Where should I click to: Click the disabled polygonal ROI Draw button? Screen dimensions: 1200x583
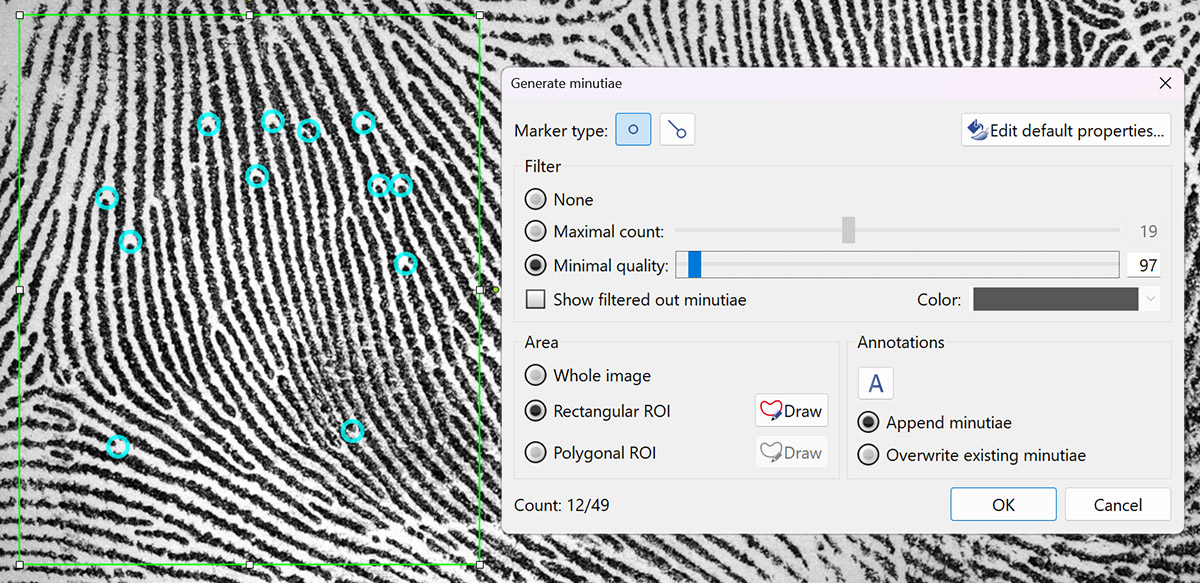click(x=791, y=453)
